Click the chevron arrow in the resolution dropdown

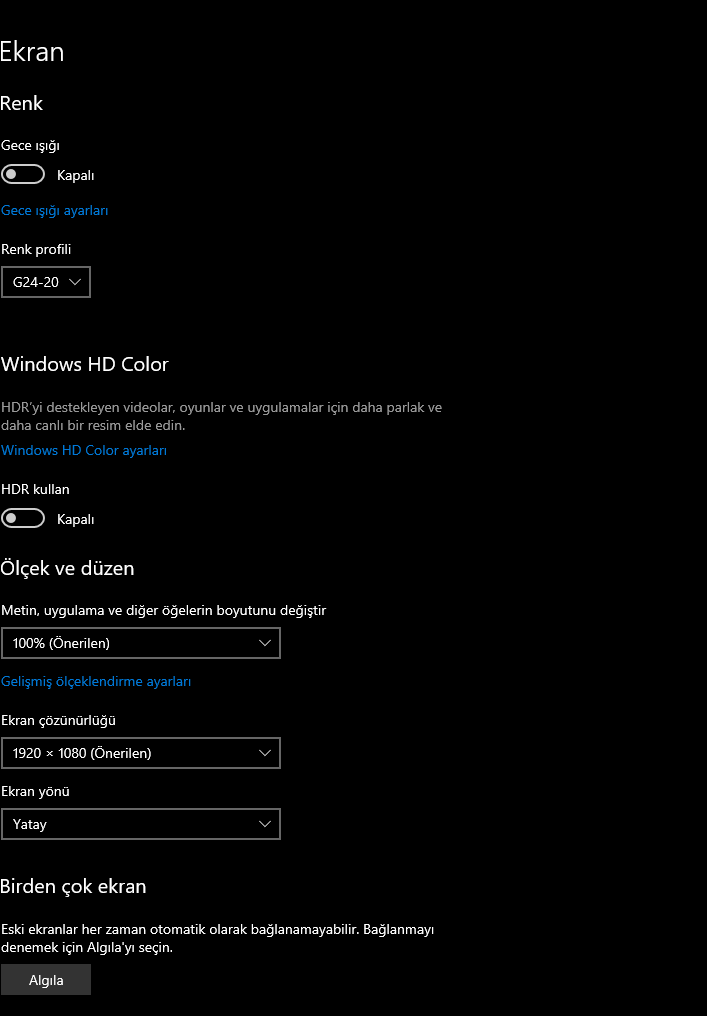tap(265, 753)
